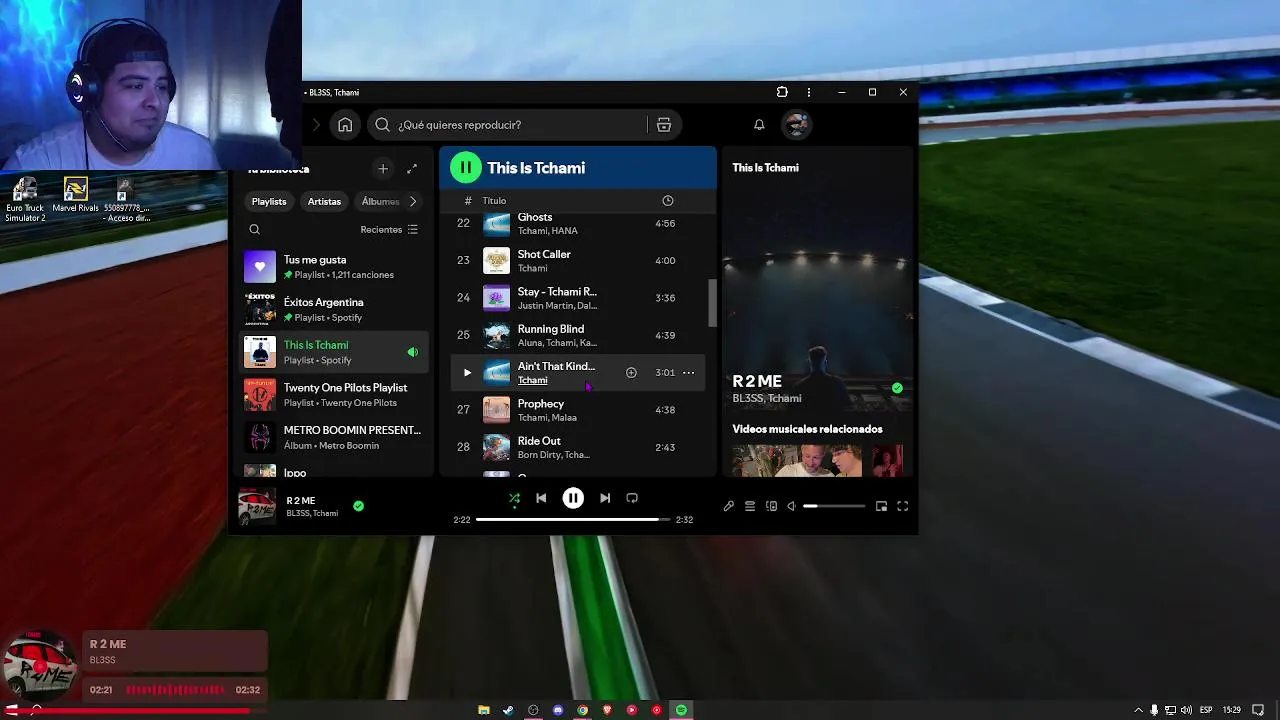Open the profile avatar menu
This screenshot has width=1280, height=720.
[x=797, y=125]
